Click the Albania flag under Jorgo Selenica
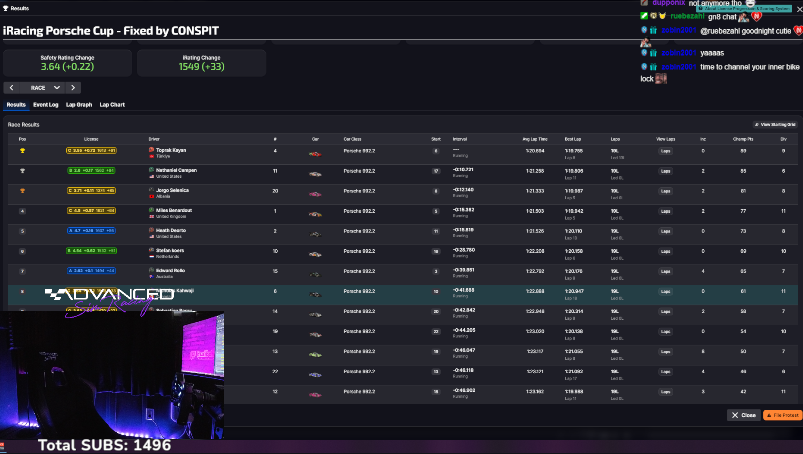 [152, 197]
